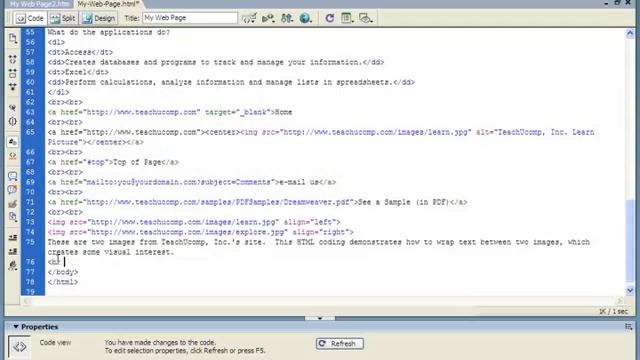Click the Apply Comment icon
The width and height of the screenshot is (640, 360).
[x=13, y=176]
